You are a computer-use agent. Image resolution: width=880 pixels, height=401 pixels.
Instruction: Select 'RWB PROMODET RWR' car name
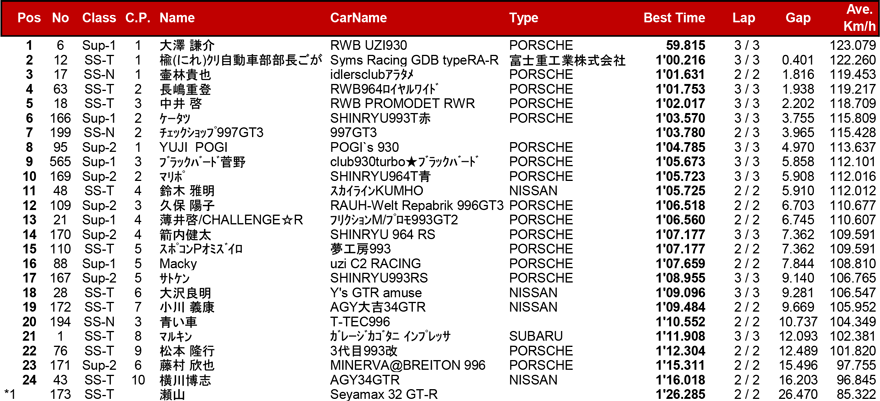coord(402,104)
